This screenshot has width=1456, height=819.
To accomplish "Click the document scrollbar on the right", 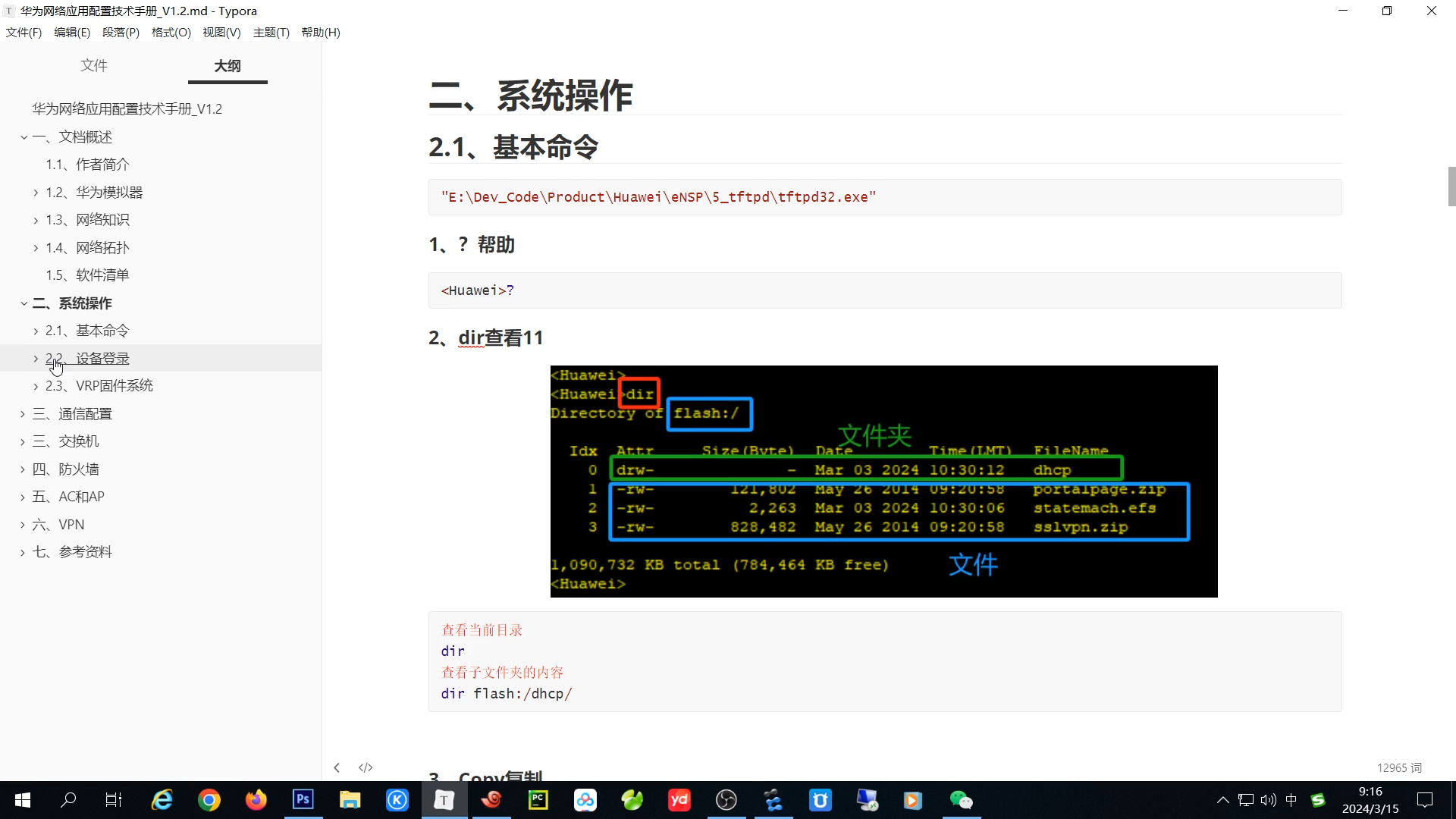I will click(1451, 187).
